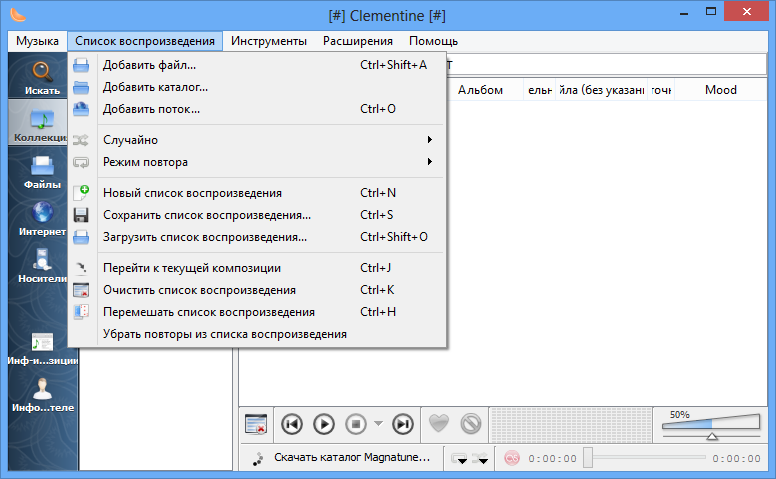Select the Коллекция library sidebar tab
Viewport: 776px width, 479px height.
(x=39, y=123)
